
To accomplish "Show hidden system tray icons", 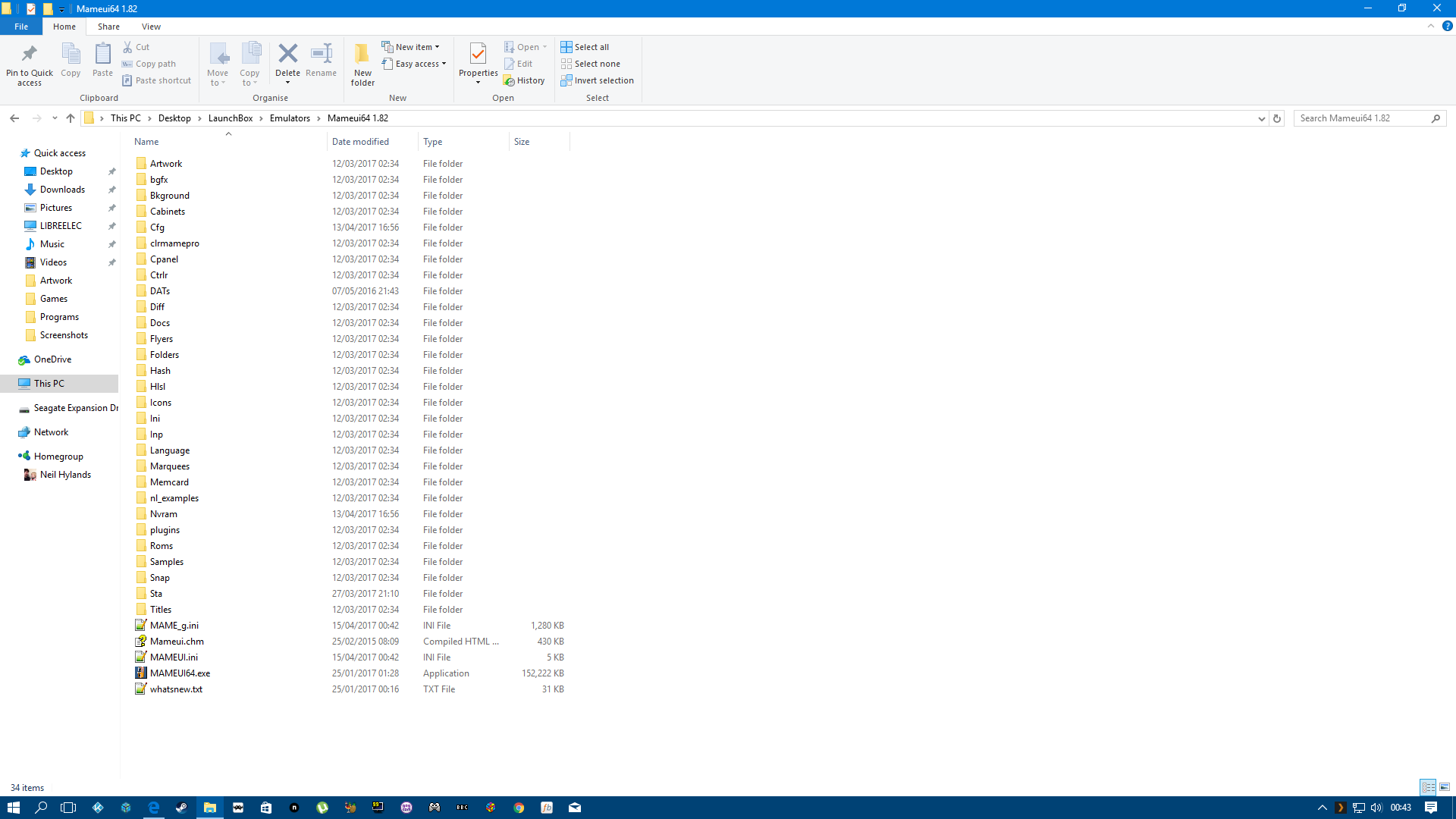I will point(1323,808).
